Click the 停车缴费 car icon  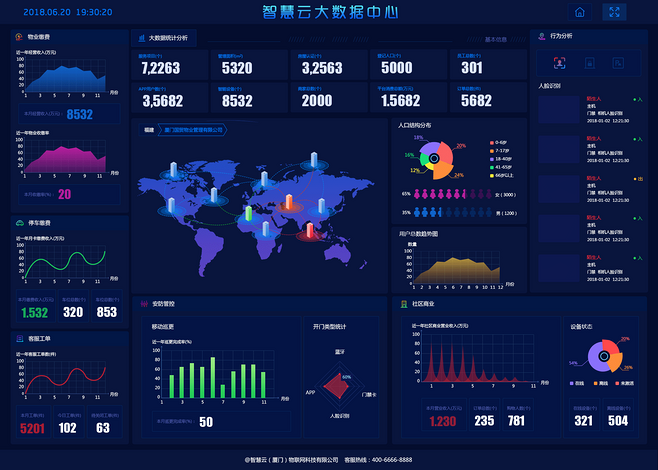20,223
